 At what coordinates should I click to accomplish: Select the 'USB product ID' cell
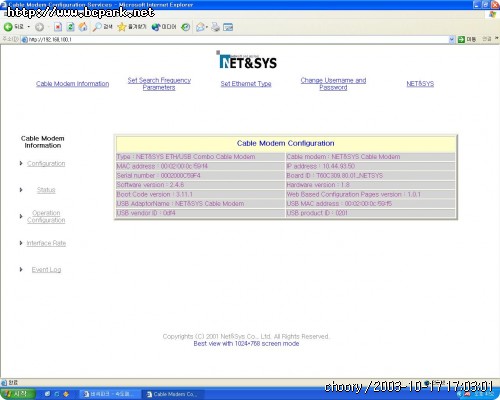[x=370, y=213]
